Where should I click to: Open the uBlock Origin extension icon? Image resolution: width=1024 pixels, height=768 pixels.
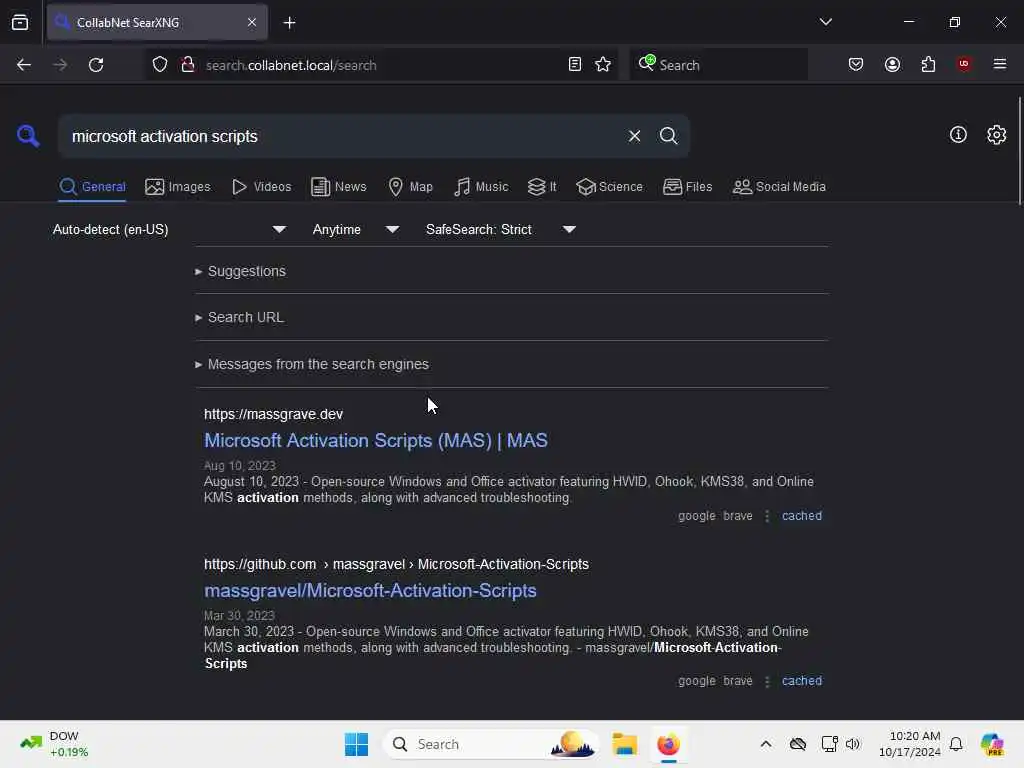point(963,64)
